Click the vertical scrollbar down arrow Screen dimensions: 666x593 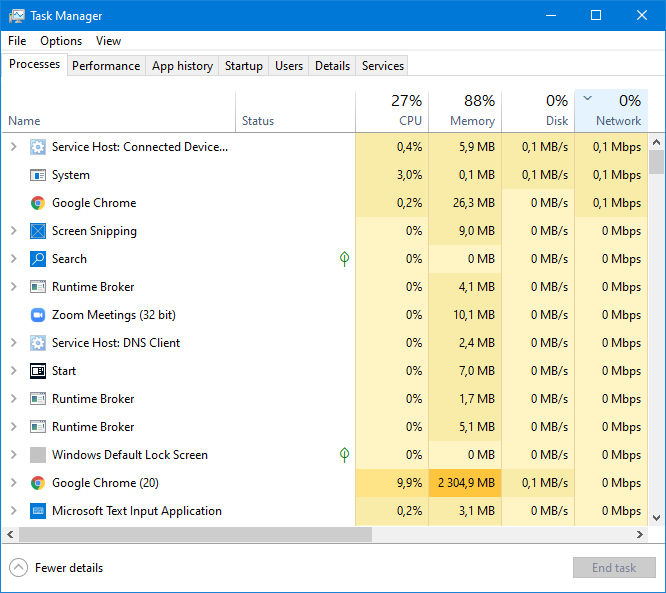657,518
